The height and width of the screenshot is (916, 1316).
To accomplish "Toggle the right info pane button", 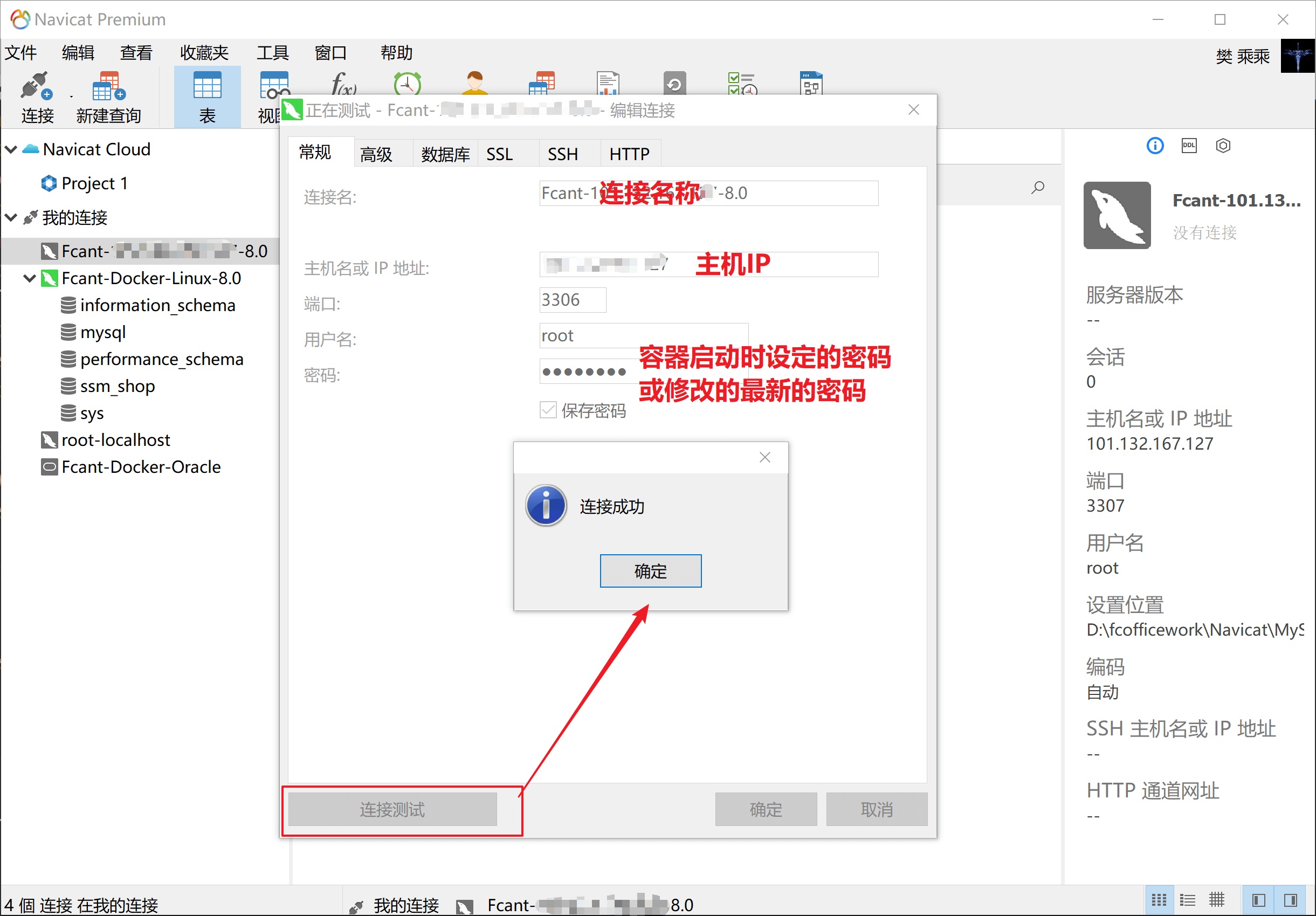I will pyautogui.click(x=1290, y=900).
